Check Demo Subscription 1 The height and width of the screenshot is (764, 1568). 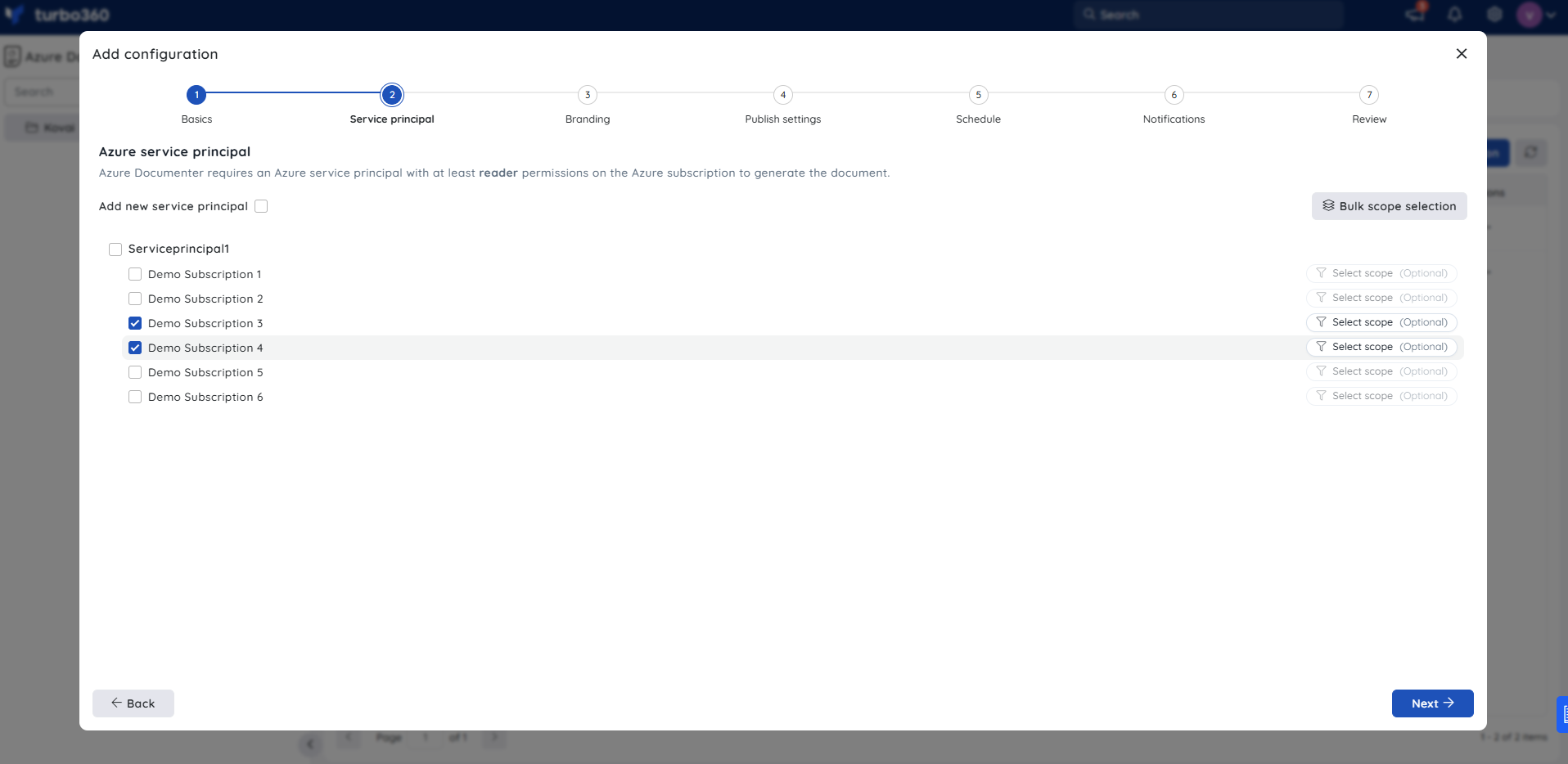point(135,274)
